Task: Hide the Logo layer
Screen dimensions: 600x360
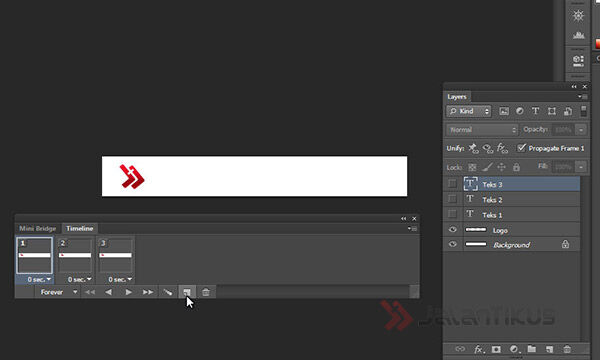Action: pyautogui.click(x=452, y=230)
